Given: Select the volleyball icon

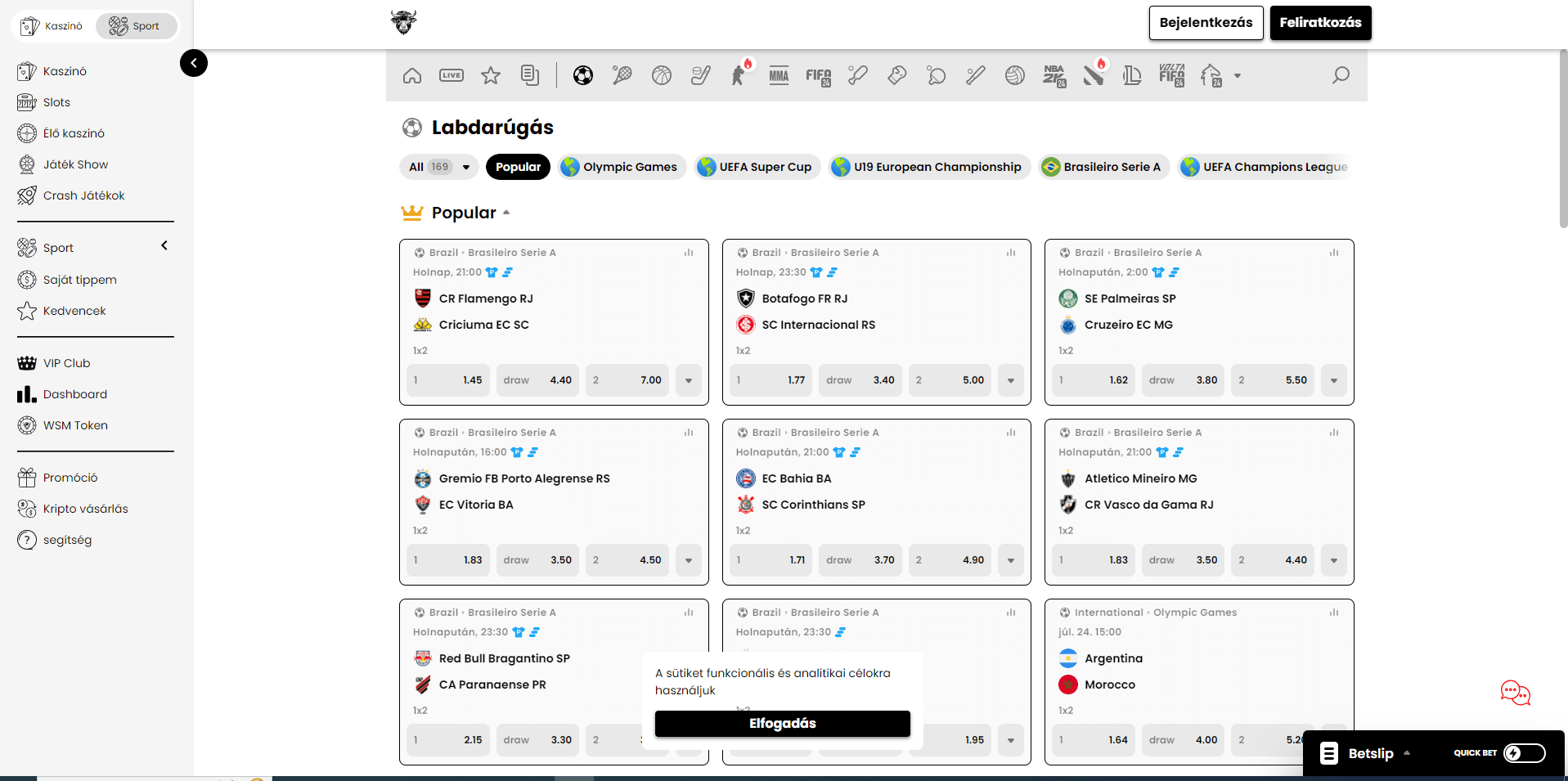Looking at the screenshot, I should click(1015, 76).
